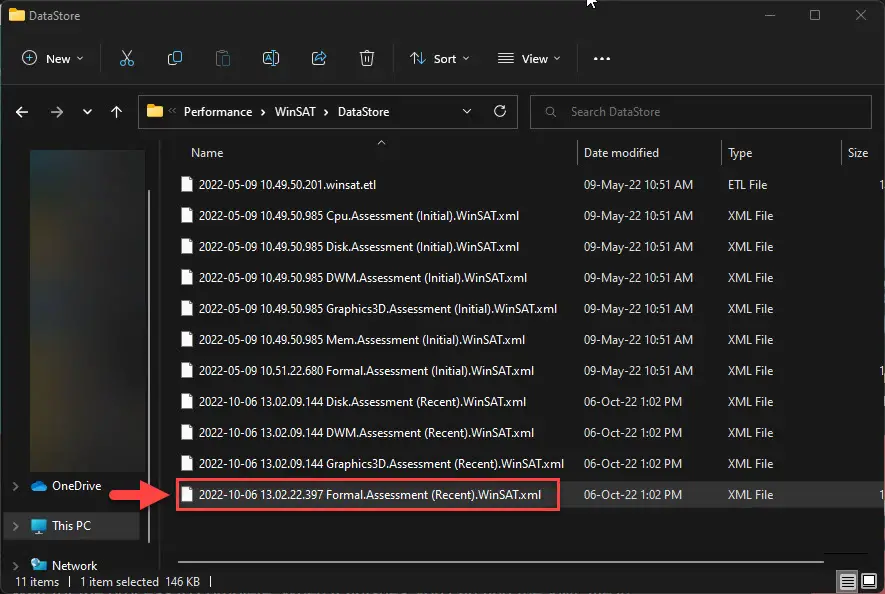Image resolution: width=885 pixels, height=594 pixels.
Task: Select OneDrive in navigation pane
Action: click(76, 486)
